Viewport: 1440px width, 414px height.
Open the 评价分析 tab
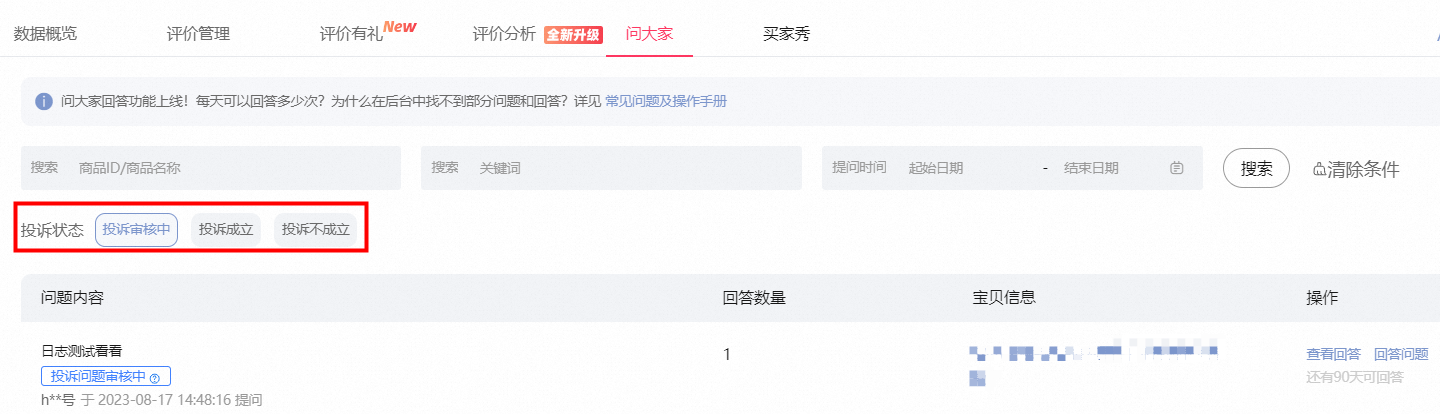[504, 34]
